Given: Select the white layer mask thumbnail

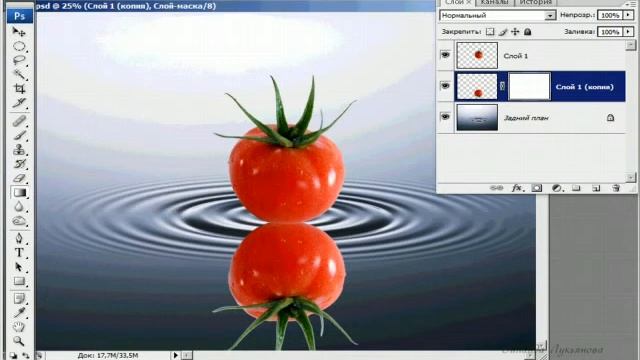Looking at the screenshot, I should (529, 86).
